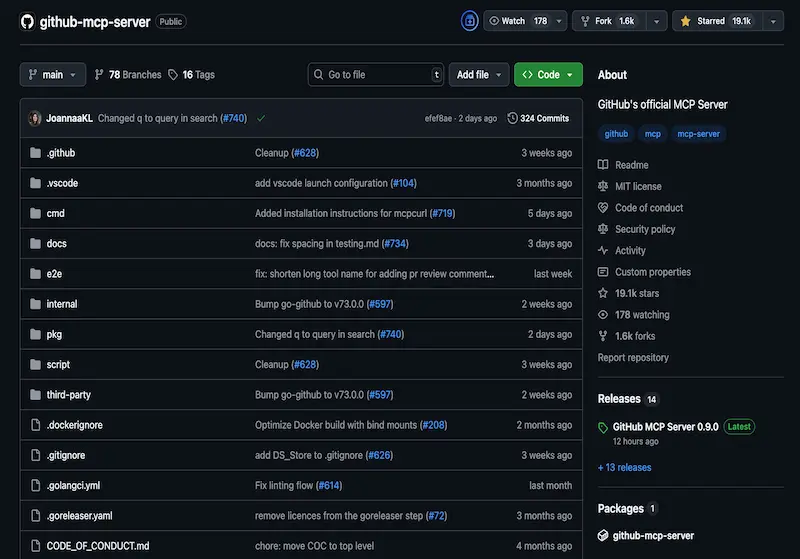
Task: Click the green tag icon beside the 0.9.0 release
Action: [603, 427]
